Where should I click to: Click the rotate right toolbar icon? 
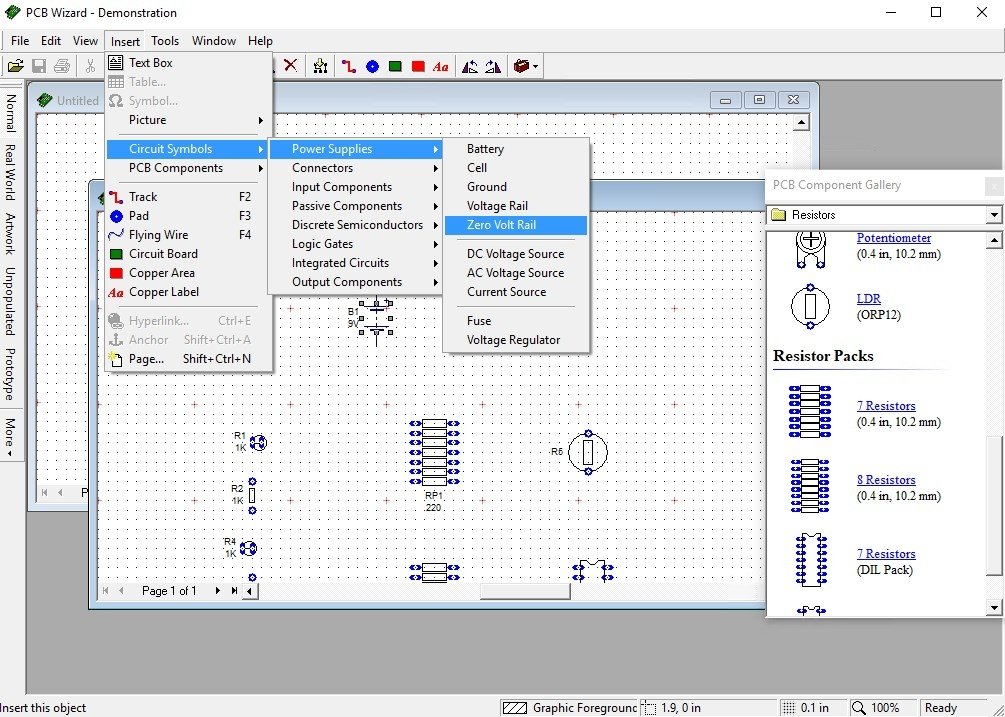tap(493, 66)
